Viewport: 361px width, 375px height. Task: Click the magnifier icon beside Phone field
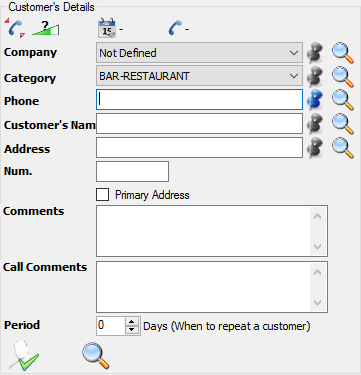343,100
